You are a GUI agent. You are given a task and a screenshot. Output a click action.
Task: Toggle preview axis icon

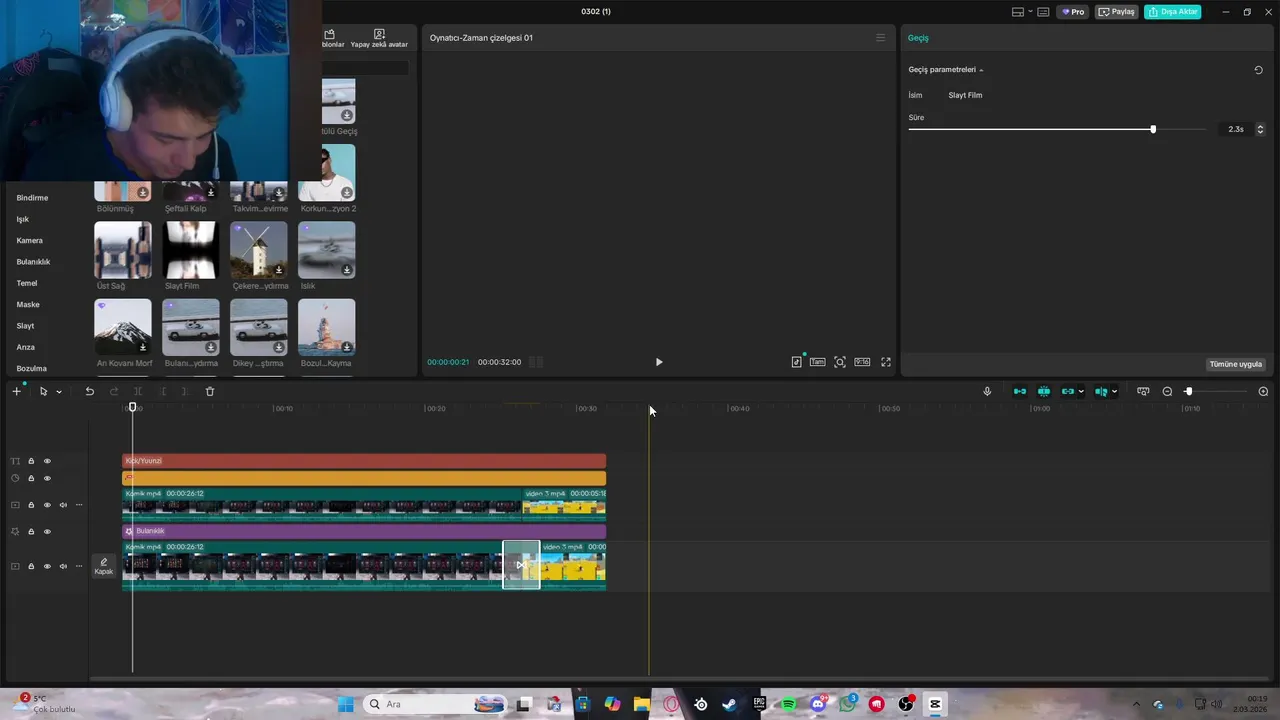1101,391
